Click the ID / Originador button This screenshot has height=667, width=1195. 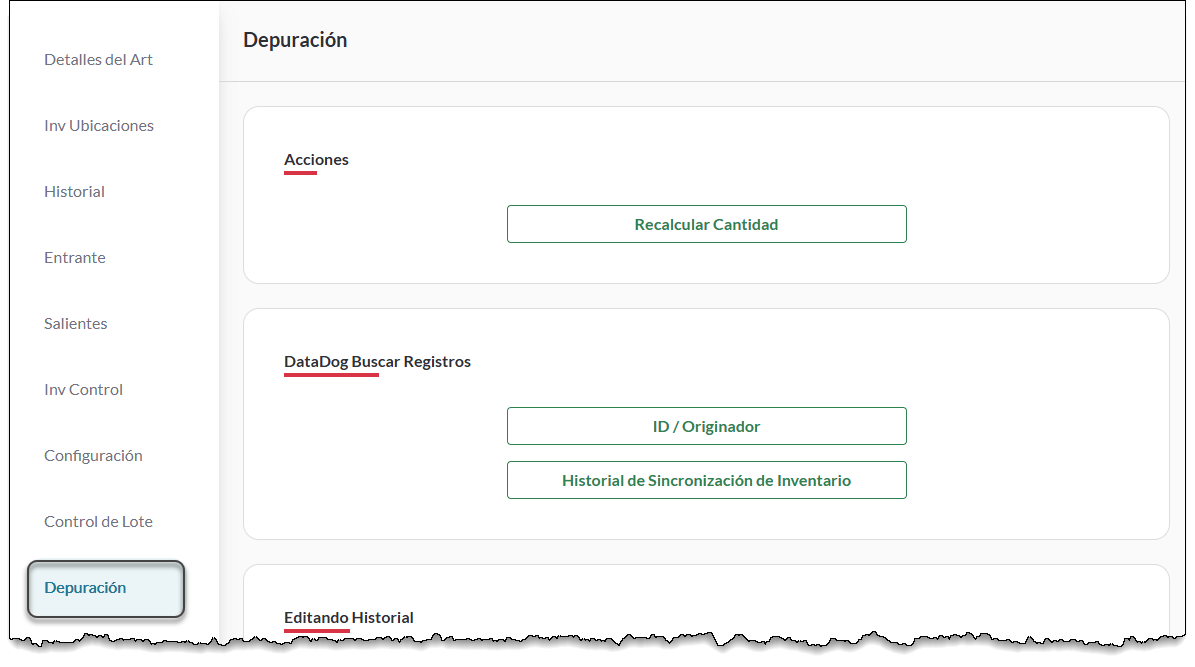click(706, 426)
